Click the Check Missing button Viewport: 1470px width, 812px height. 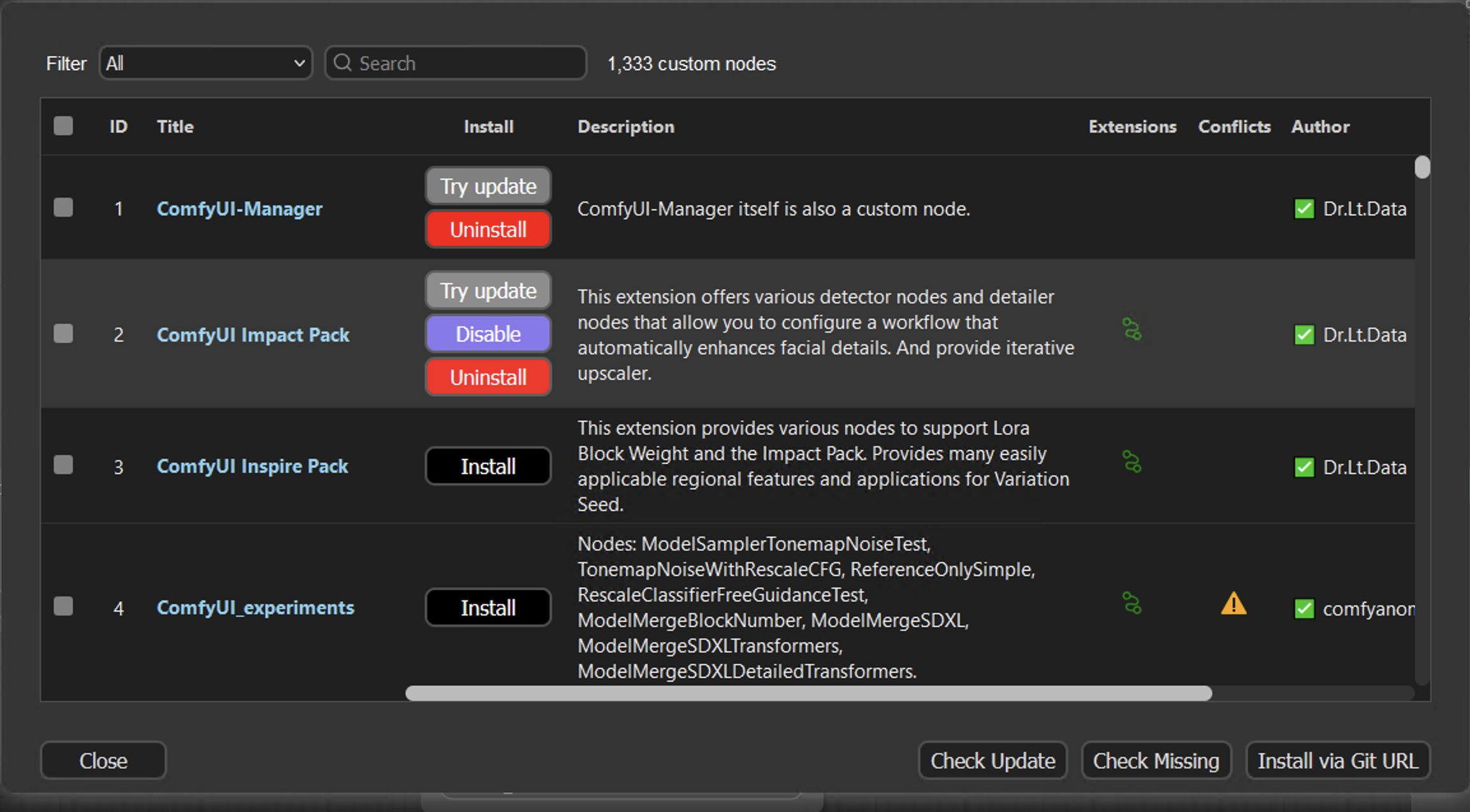(x=1156, y=760)
